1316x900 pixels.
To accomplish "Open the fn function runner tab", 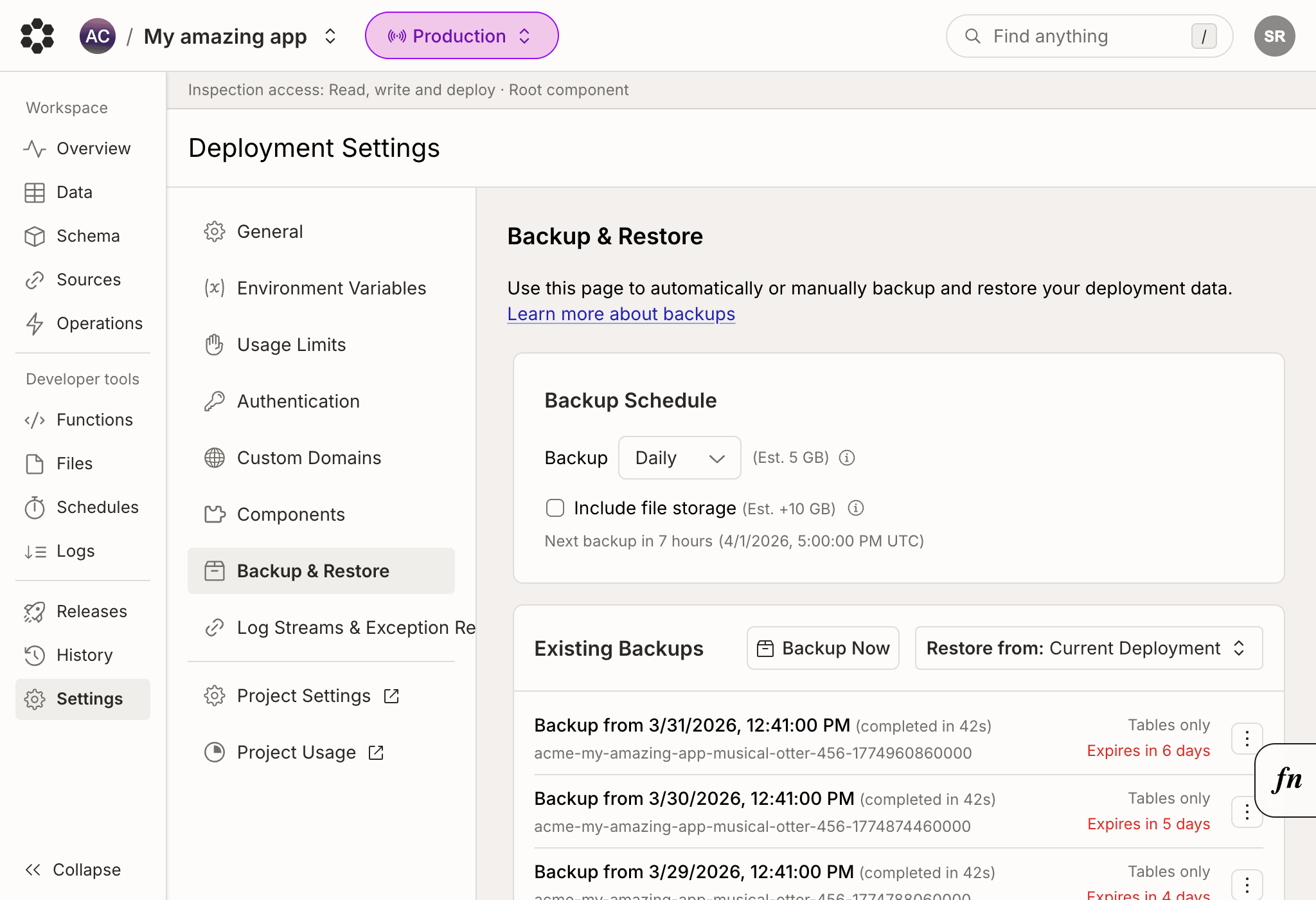I will pyautogui.click(x=1286, y=780).
